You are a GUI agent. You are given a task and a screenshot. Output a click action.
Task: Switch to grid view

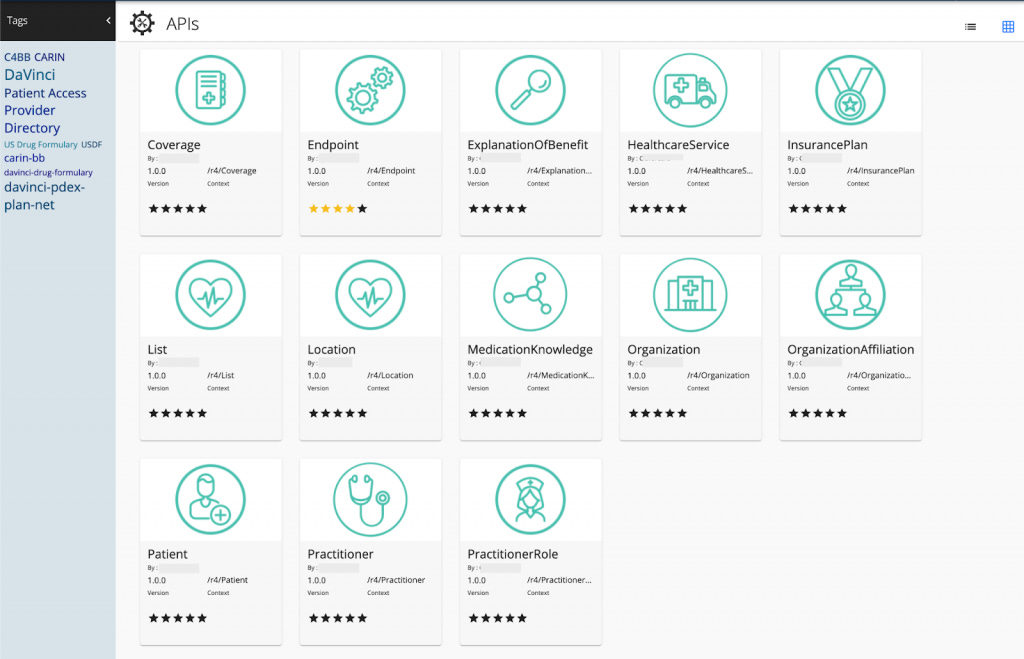point(1008,27)
